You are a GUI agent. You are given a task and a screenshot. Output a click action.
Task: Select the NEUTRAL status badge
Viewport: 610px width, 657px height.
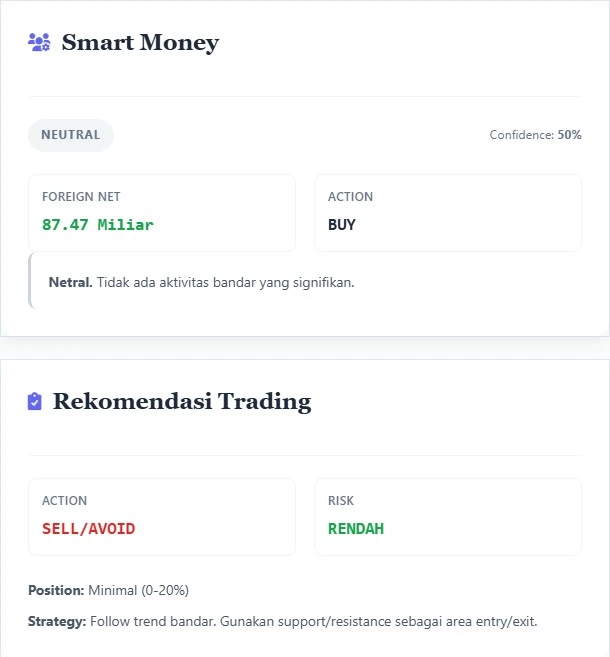[71, 135]
